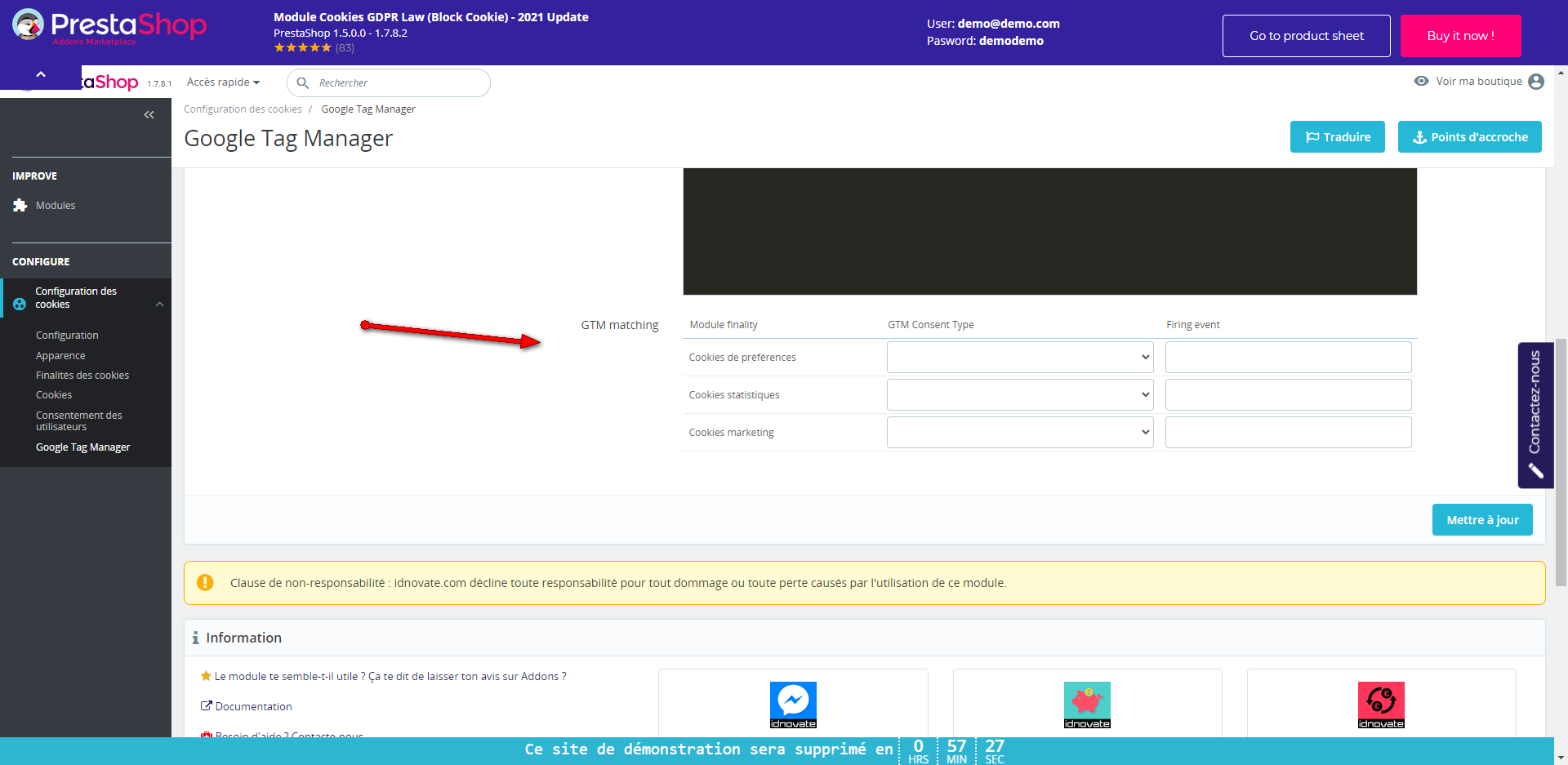Image resolution: width=1568 pixels, height=765 pixels.
Task: Click the page vertical scrollbar
Action: (x=1561, y=461)
